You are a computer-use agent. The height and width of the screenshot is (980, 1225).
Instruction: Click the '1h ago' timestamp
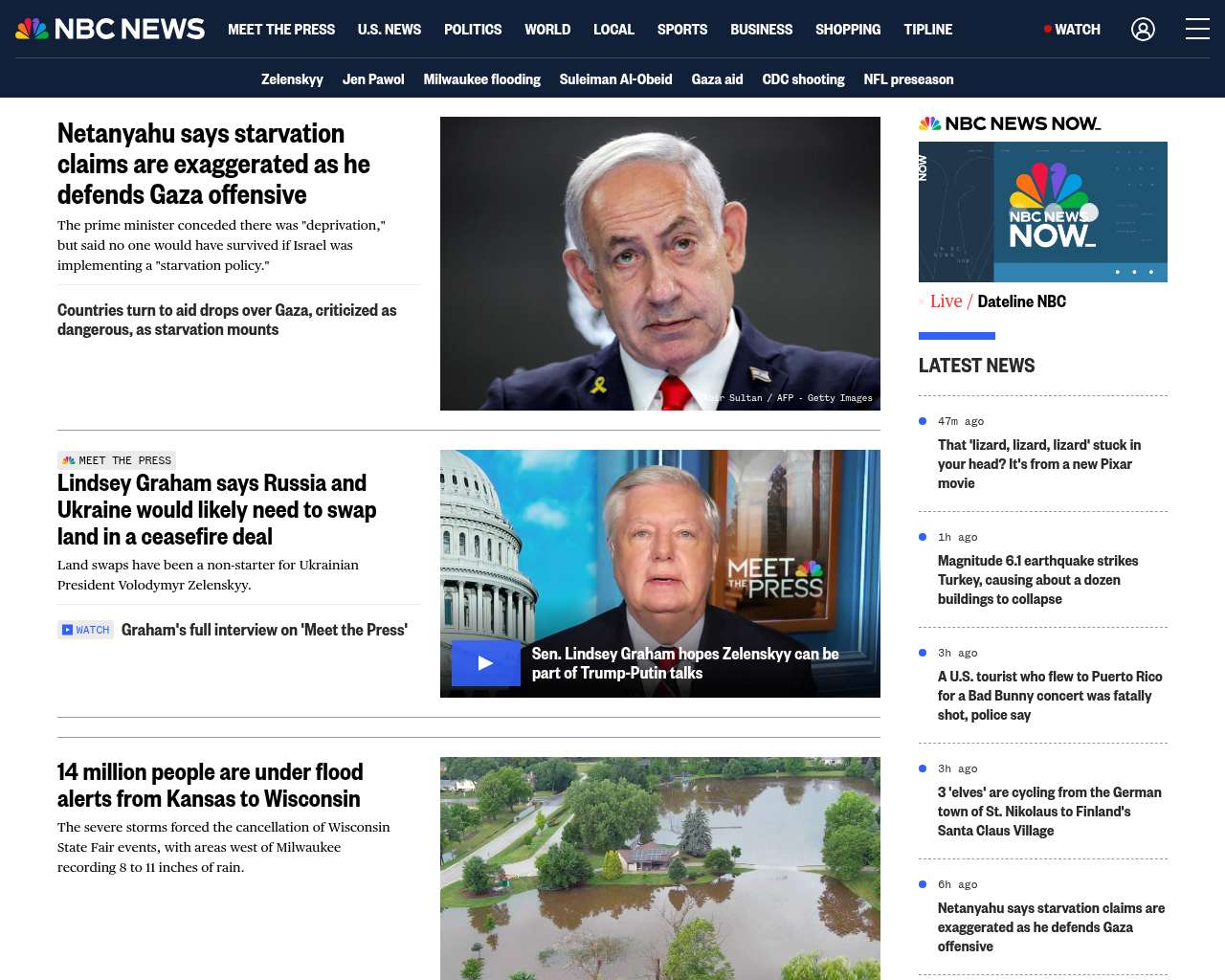click(958, 537)
